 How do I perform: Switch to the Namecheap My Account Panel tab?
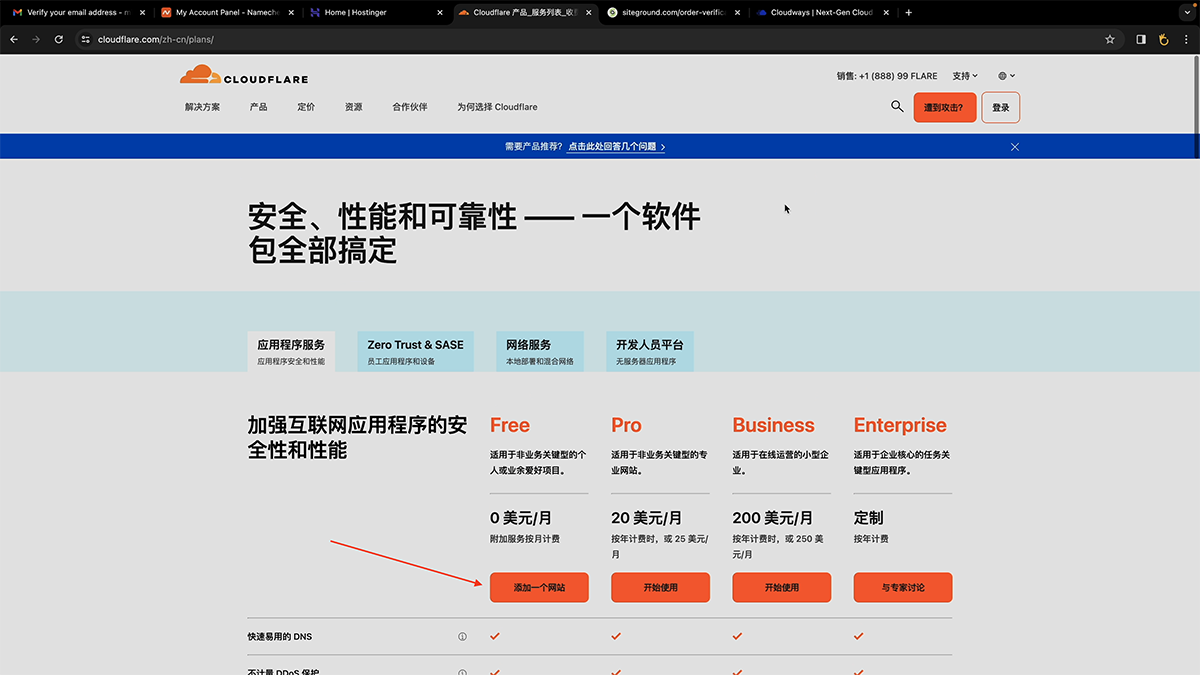225,13
